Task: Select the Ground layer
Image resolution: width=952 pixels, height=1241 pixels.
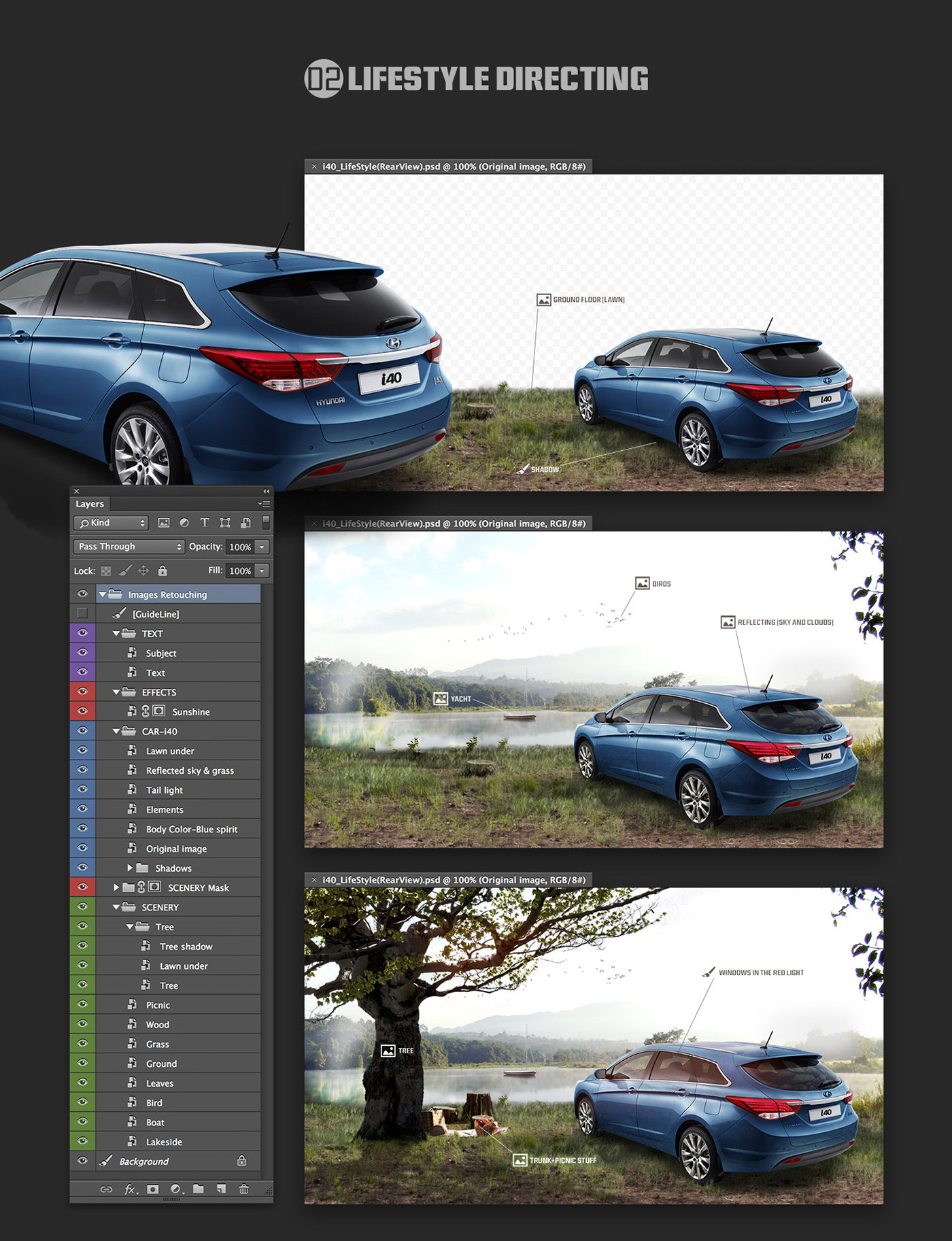Action: click(x=178, y=1064)
